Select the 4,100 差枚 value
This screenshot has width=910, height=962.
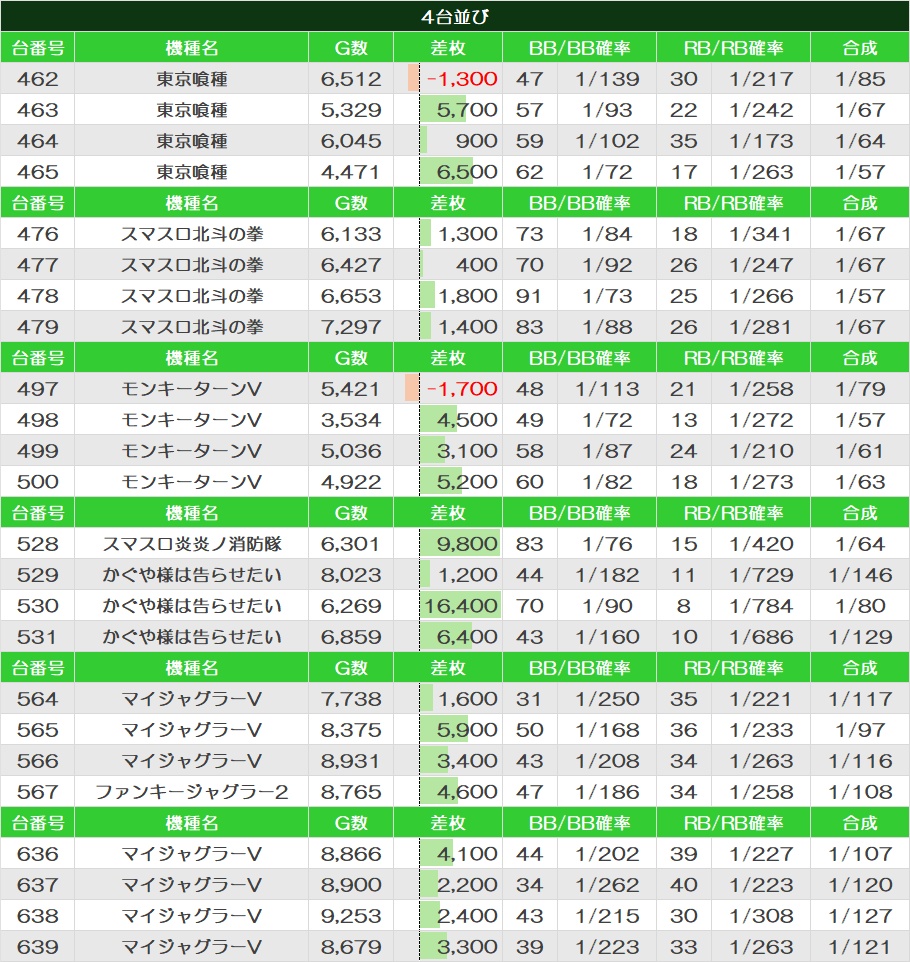(466, 853)
